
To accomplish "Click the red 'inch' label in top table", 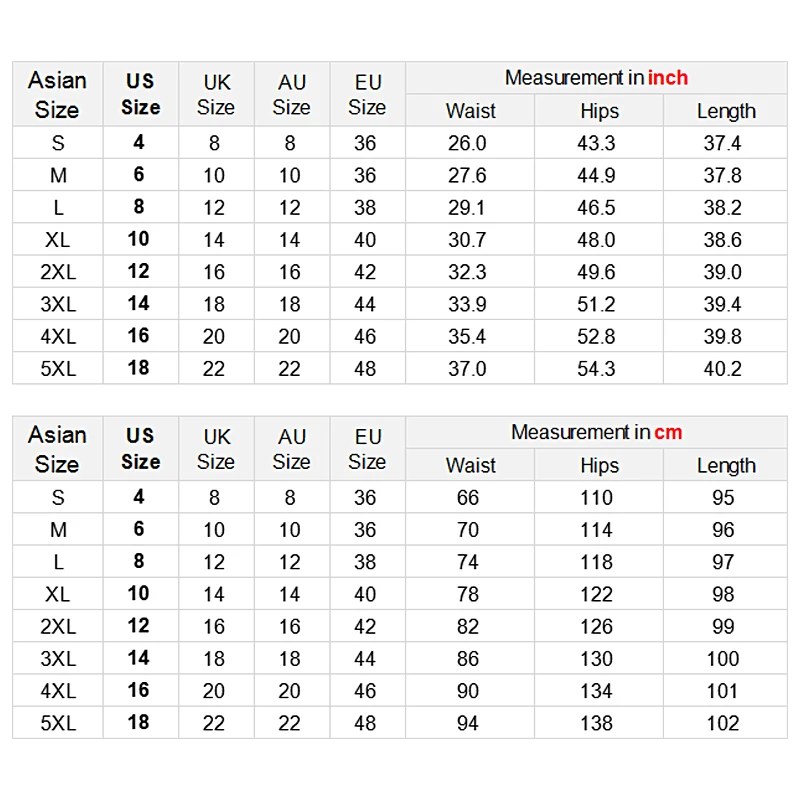I will click(x=668, y=78).
